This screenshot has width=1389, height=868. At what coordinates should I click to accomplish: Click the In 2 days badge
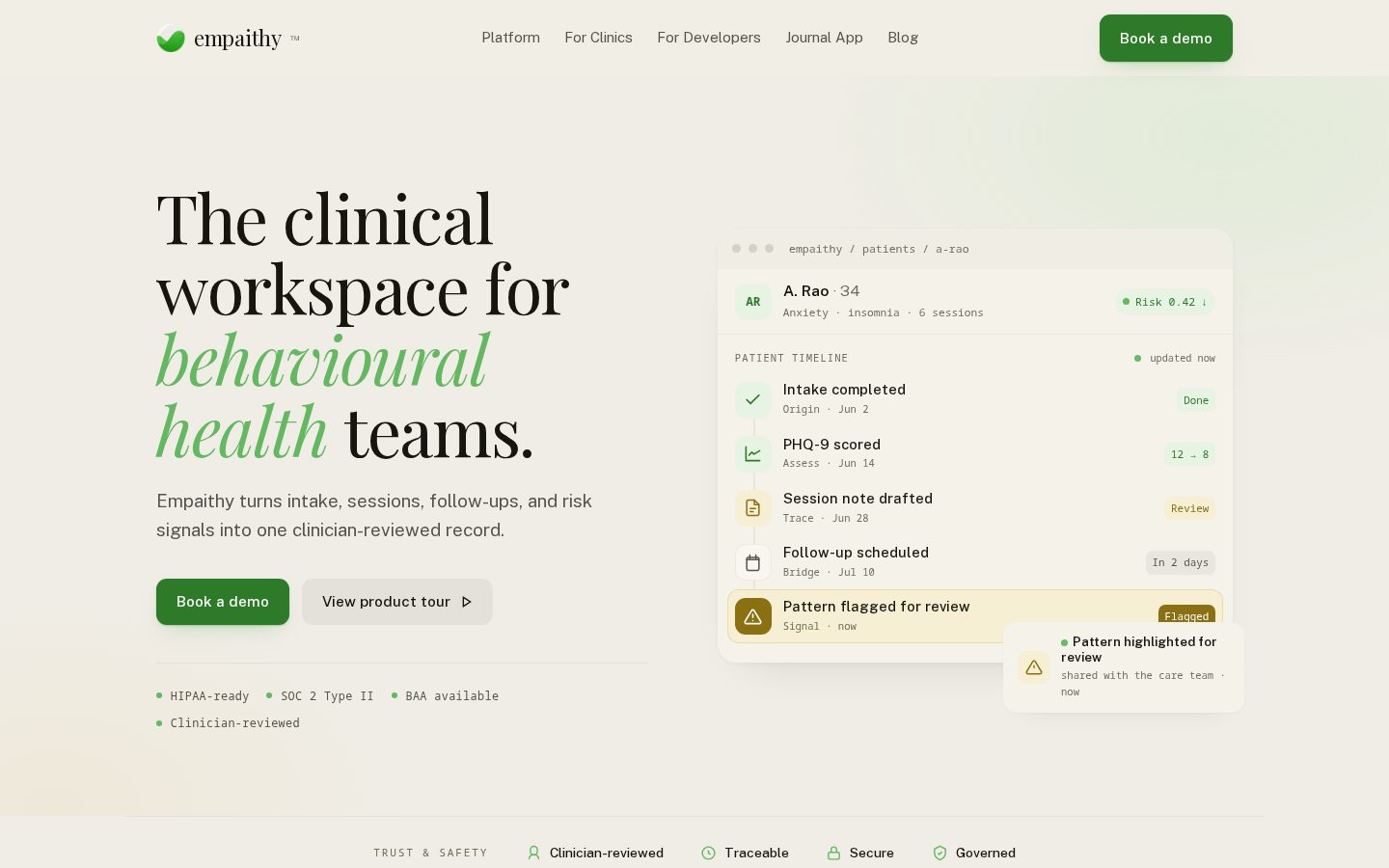pos(1181,562)
